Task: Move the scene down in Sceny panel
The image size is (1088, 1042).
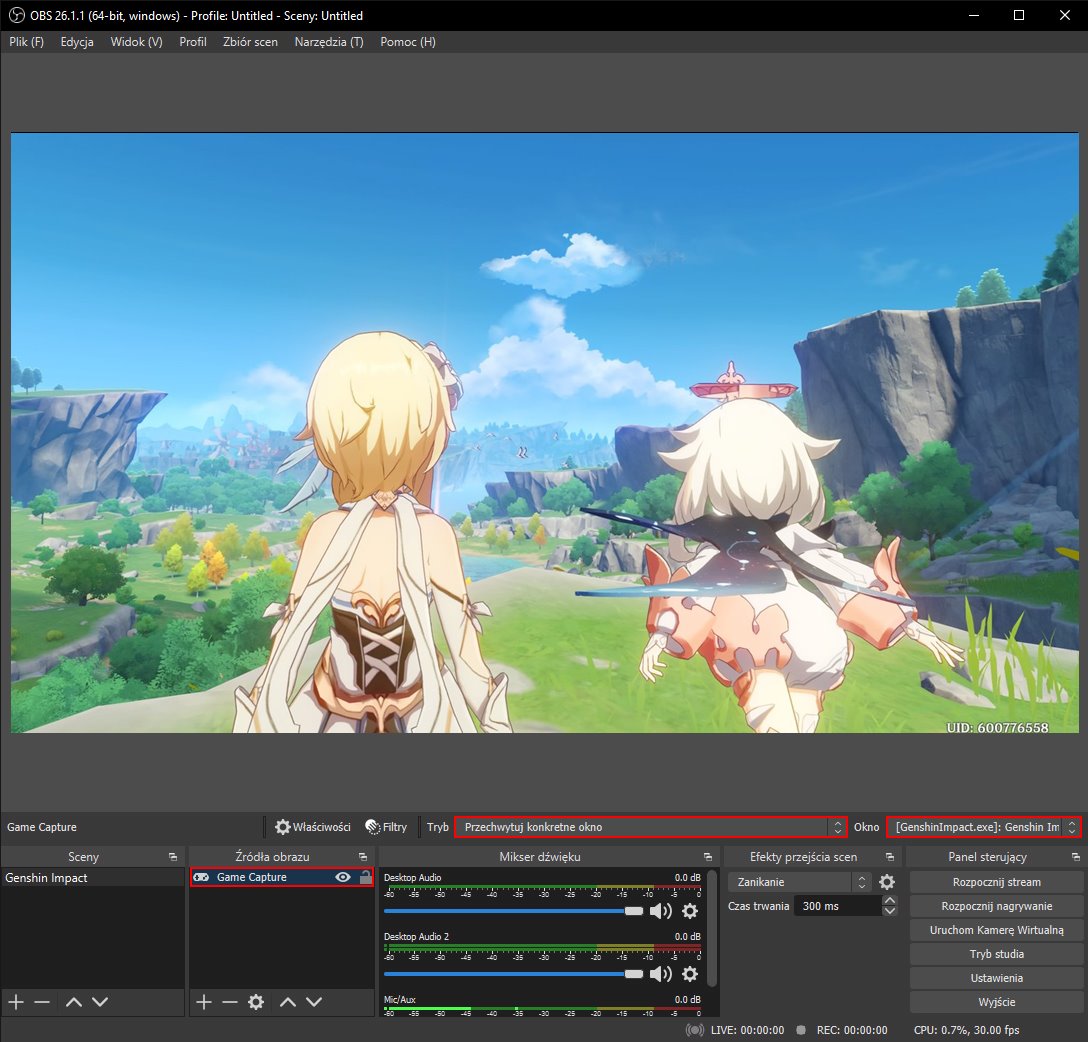Action: click(x=100, y=1002)
